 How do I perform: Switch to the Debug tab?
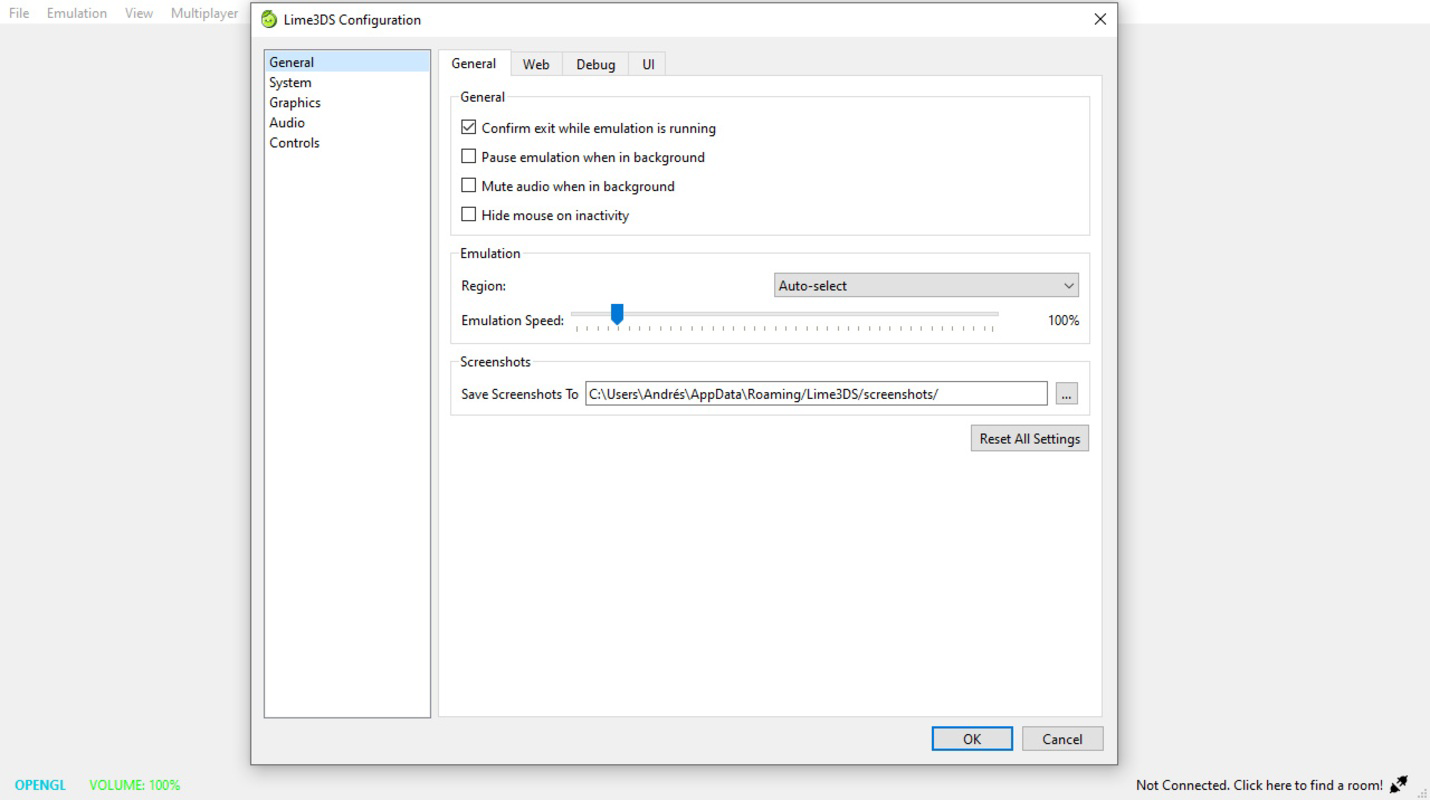click(x=595, y=64)
